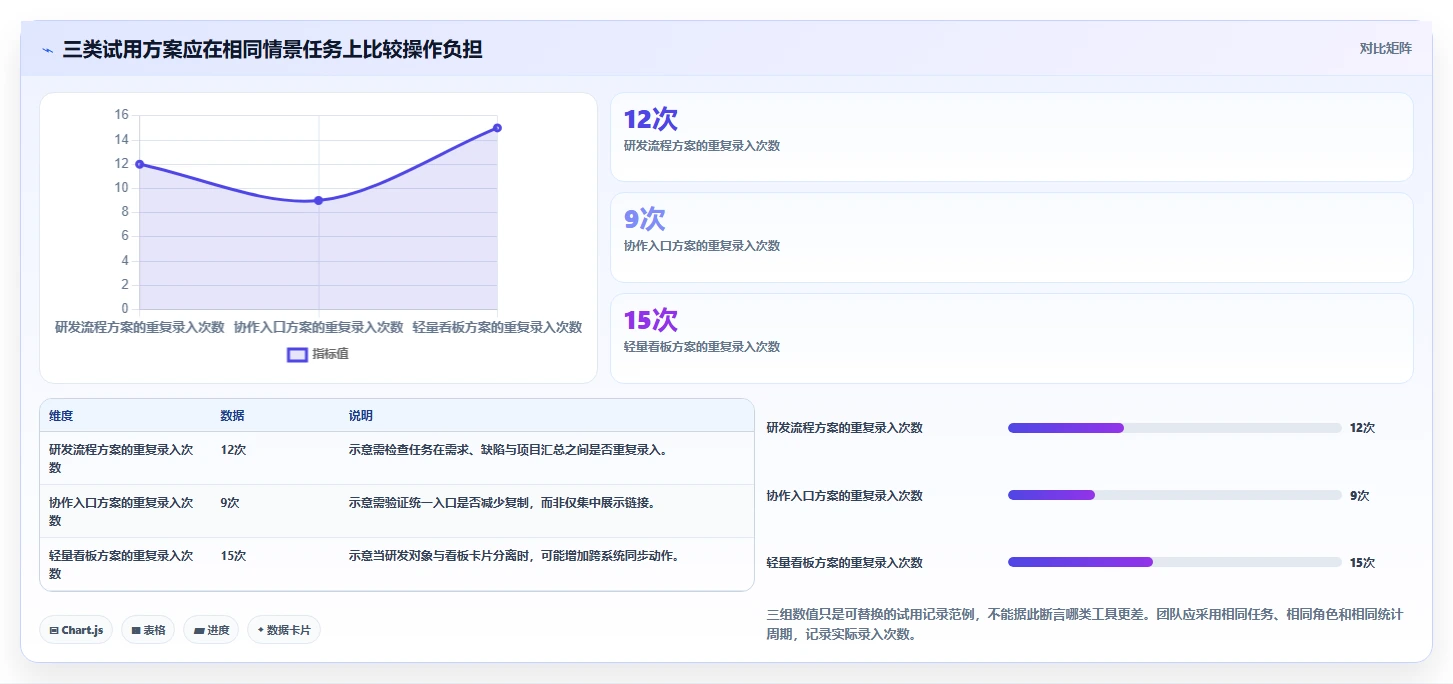1453x684 pixels.
Task: Click the 研发流程方案 progress bar
Action: (1175, 428)
